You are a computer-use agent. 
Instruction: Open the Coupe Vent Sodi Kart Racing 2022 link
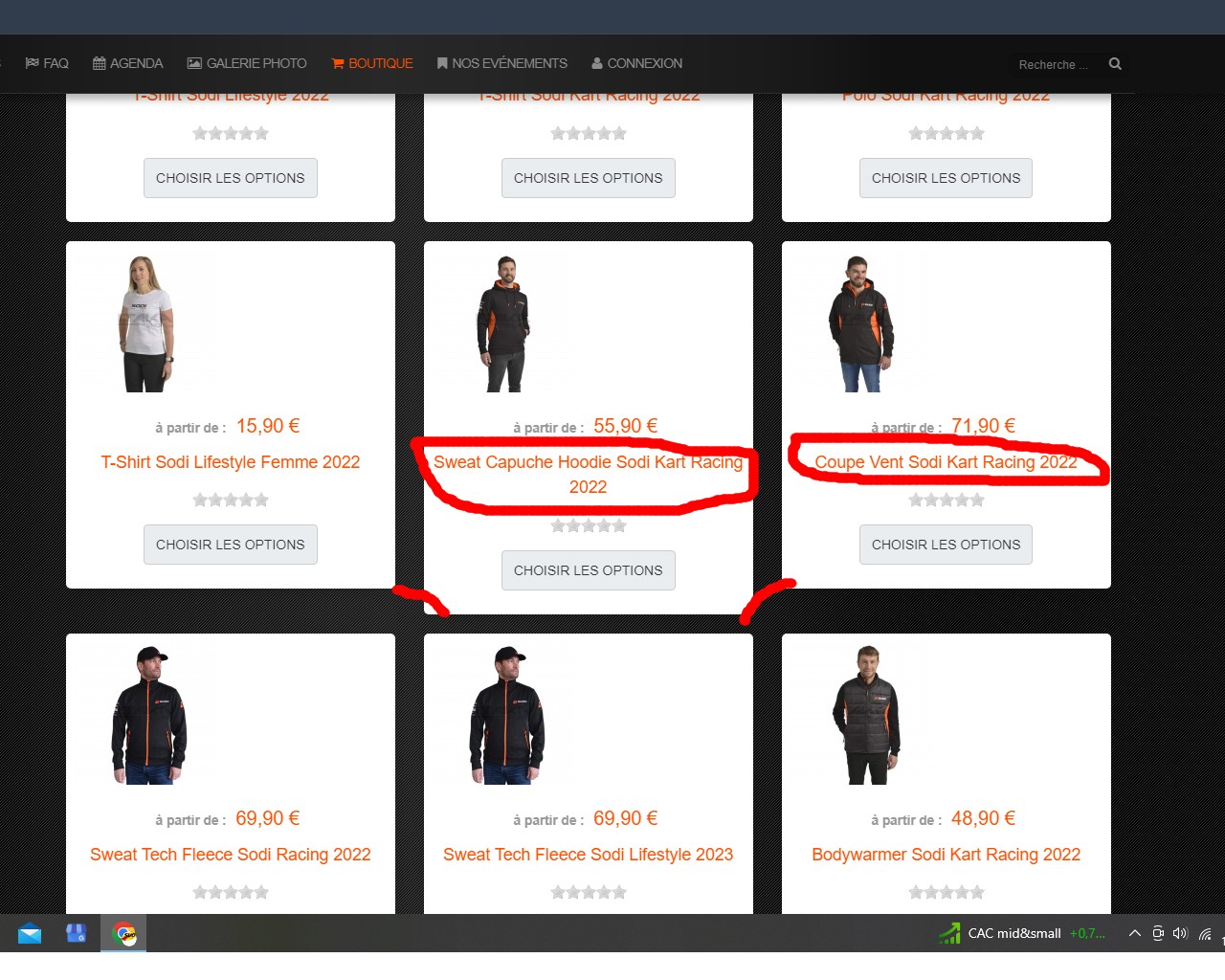[947, 462]
